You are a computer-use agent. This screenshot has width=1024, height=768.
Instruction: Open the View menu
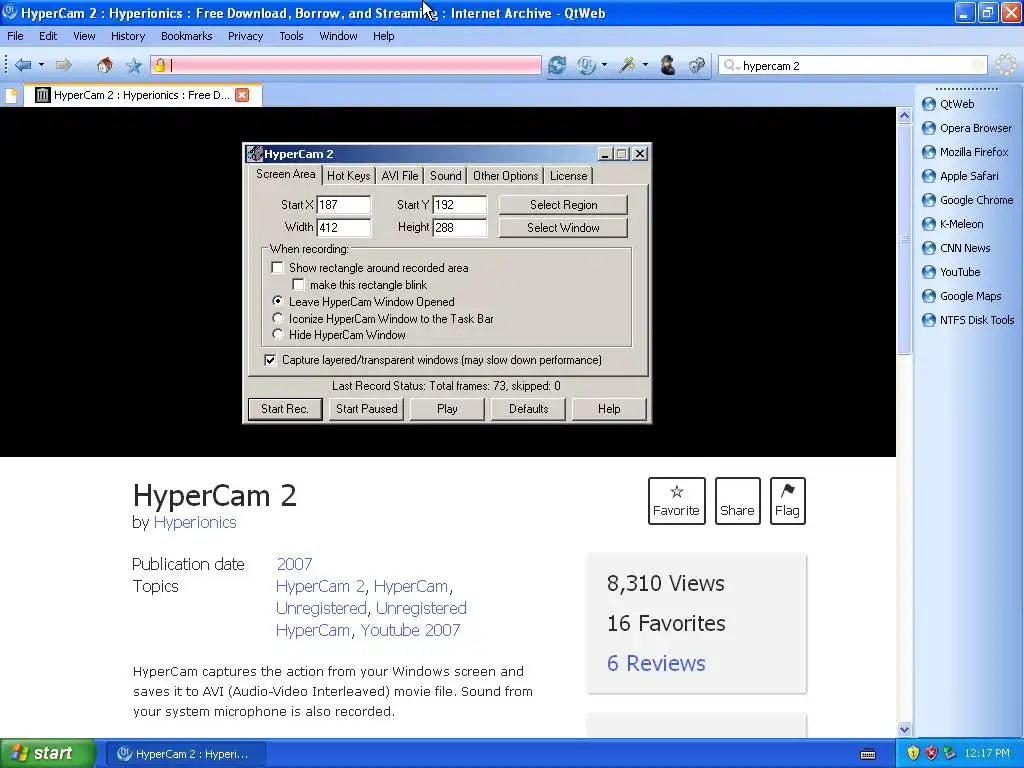click(x=84, y=36)
